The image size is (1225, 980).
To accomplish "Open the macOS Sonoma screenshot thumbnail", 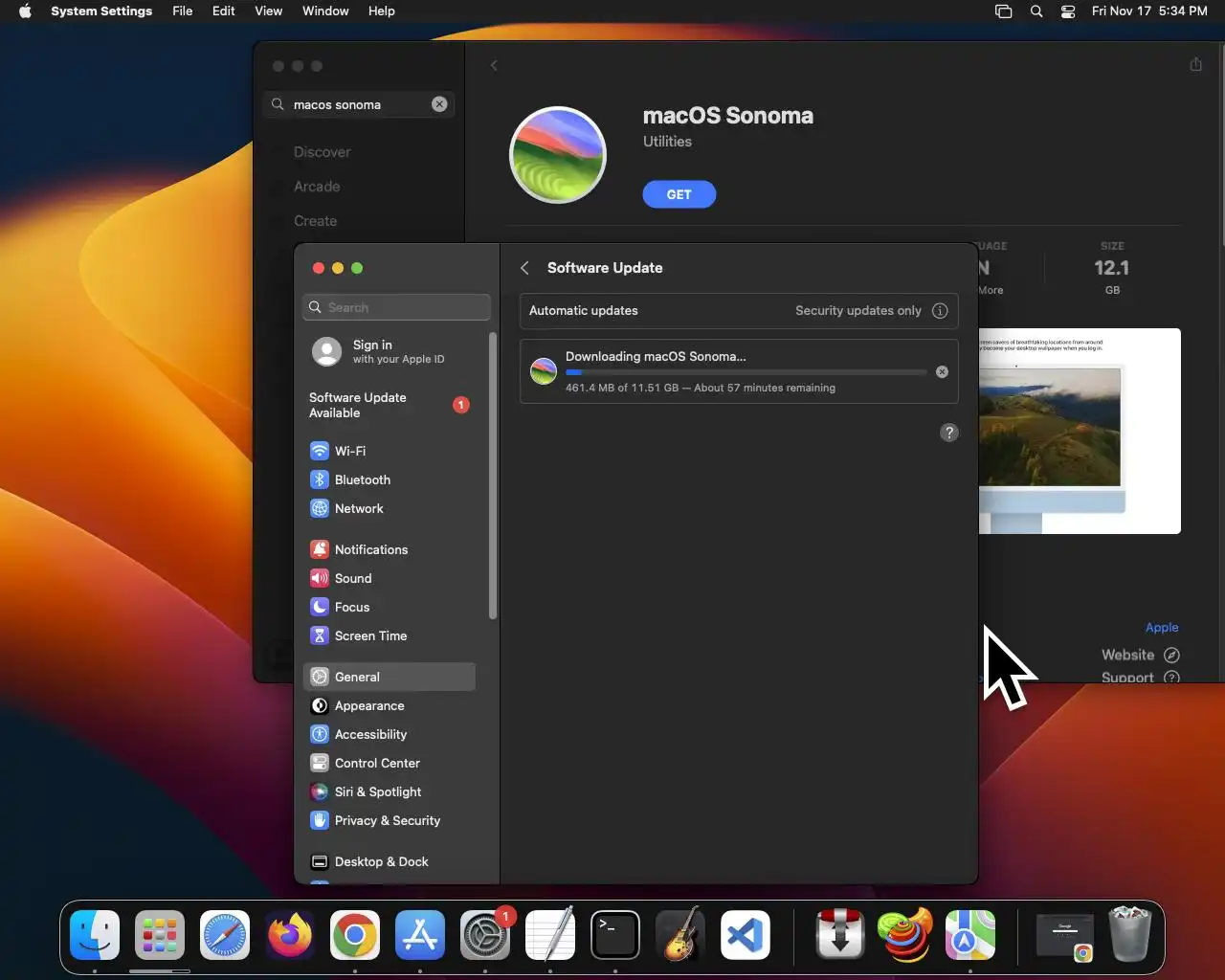I will 1080,432.
